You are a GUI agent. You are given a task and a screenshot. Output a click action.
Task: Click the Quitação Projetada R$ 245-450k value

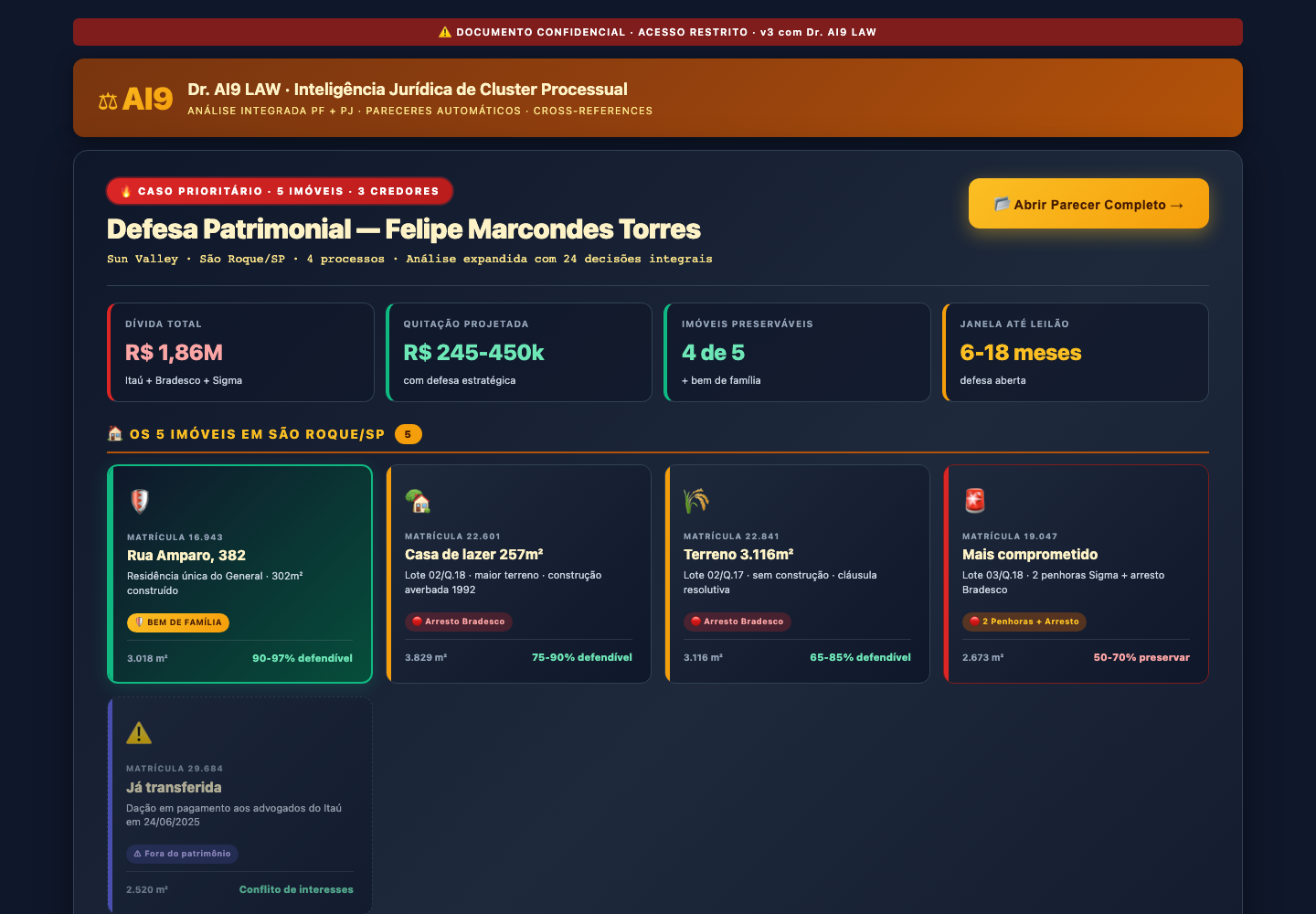tap(474, 353)
